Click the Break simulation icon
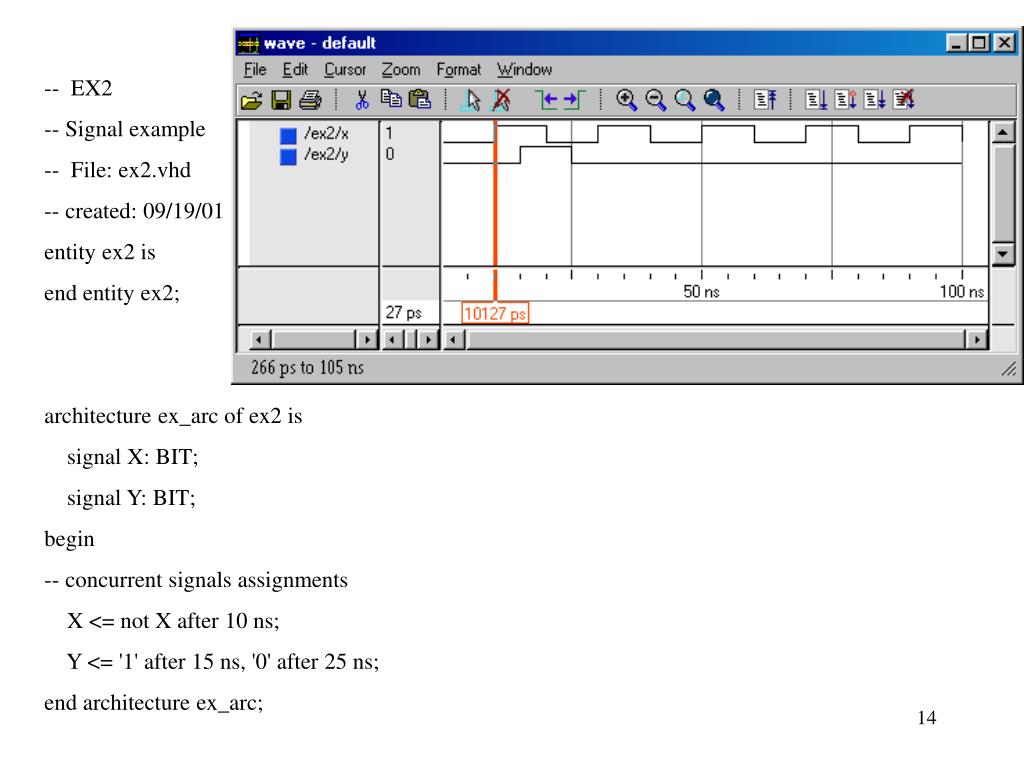Image resolution: width=1024 pixels, height=768 pixels. (904, 100)
